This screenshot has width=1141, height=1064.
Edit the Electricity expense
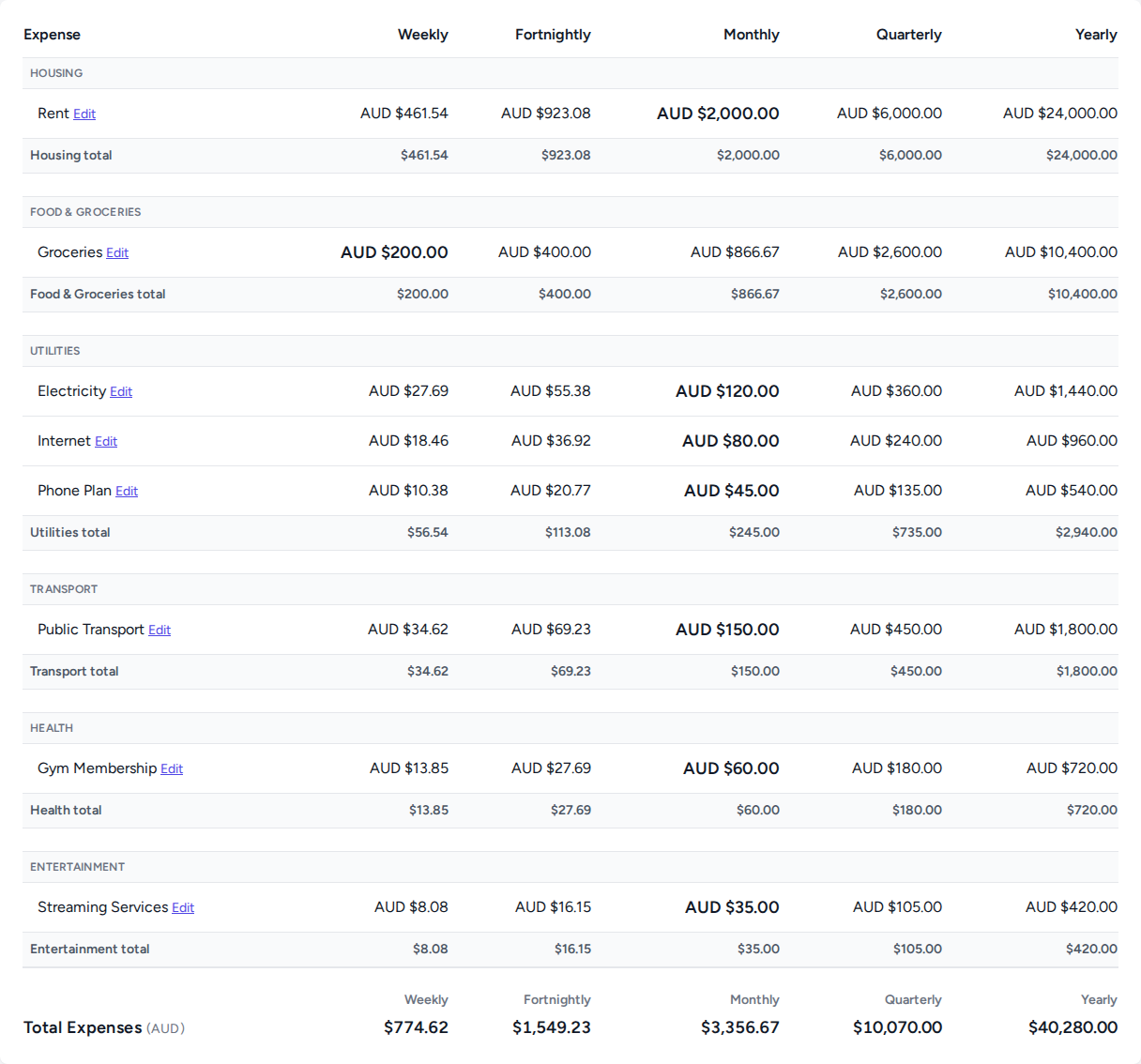click(x=121, y=391)
